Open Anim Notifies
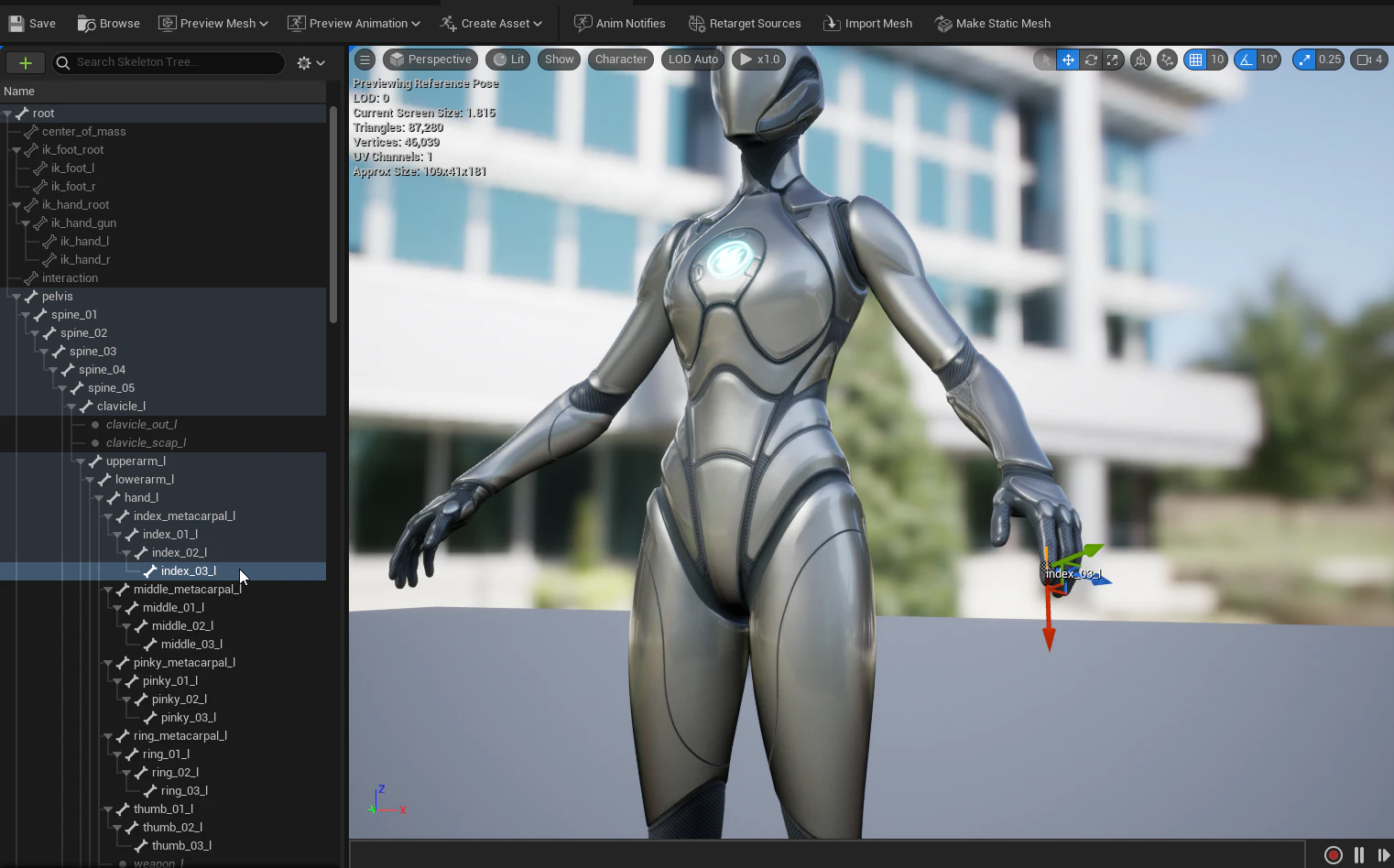 (619, 23)
